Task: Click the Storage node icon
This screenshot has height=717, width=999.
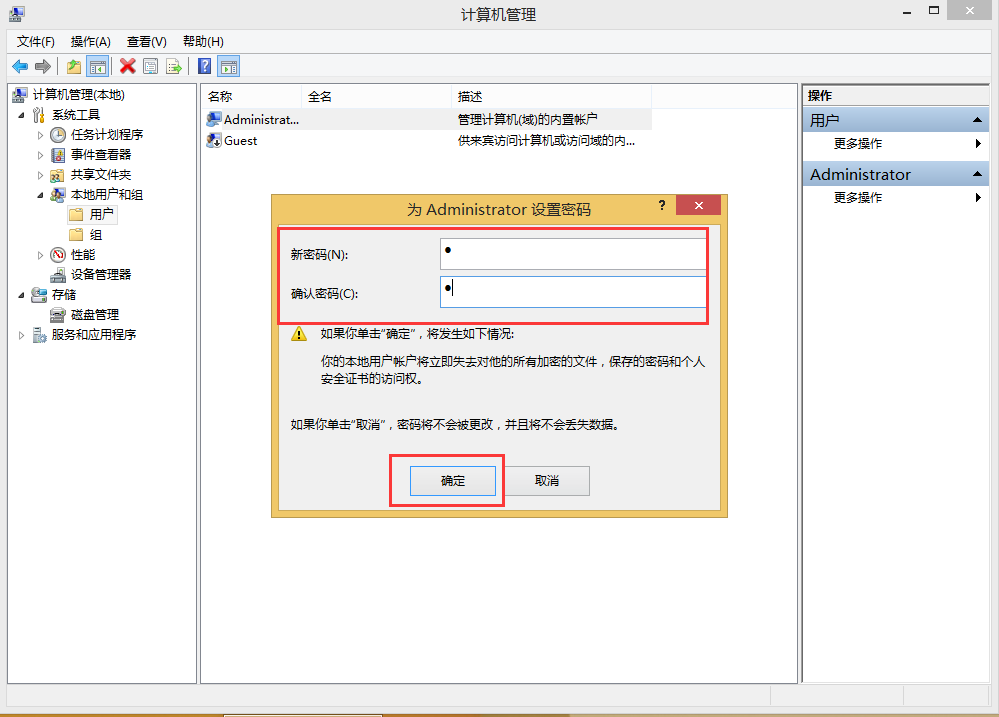Action: (x=39, y=295)
